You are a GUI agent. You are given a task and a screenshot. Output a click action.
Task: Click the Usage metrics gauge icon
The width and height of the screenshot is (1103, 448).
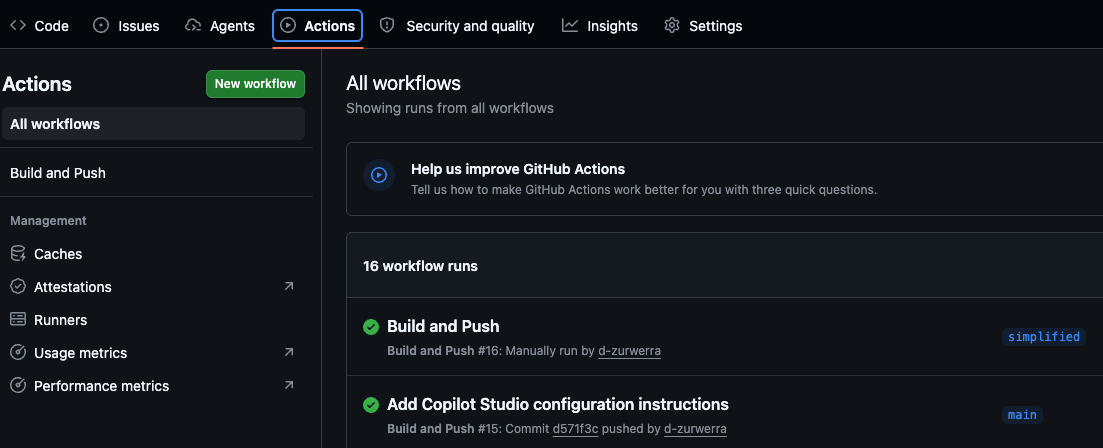[18, 353]
